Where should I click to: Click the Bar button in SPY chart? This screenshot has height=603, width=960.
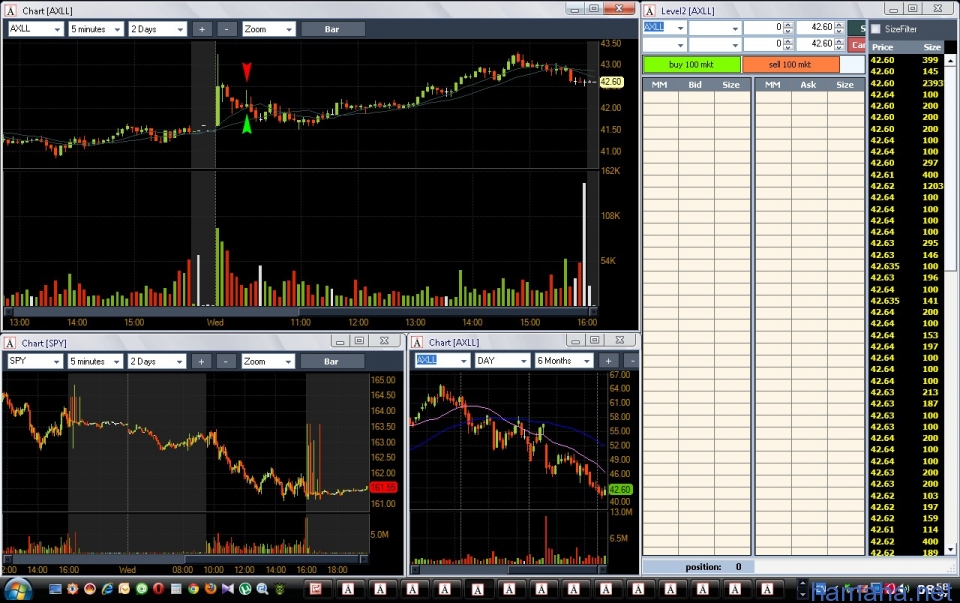pos(331,361)
